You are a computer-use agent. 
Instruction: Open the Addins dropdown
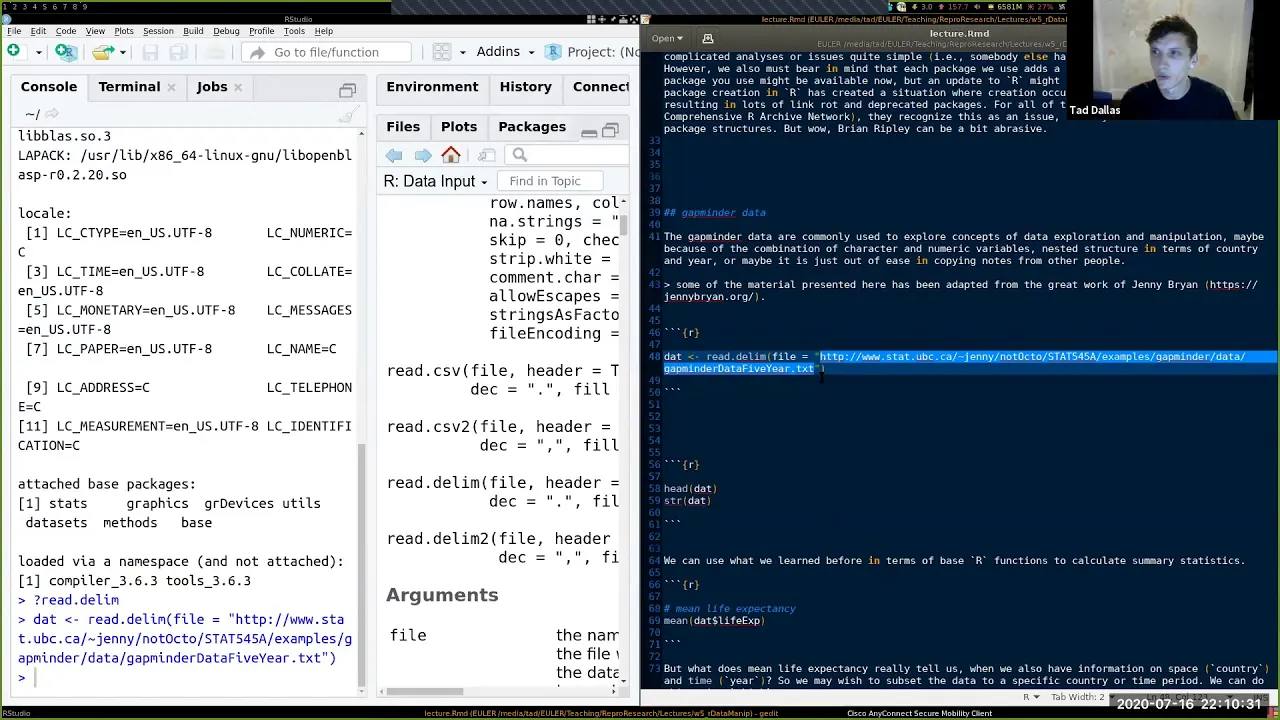click(505, 52)
